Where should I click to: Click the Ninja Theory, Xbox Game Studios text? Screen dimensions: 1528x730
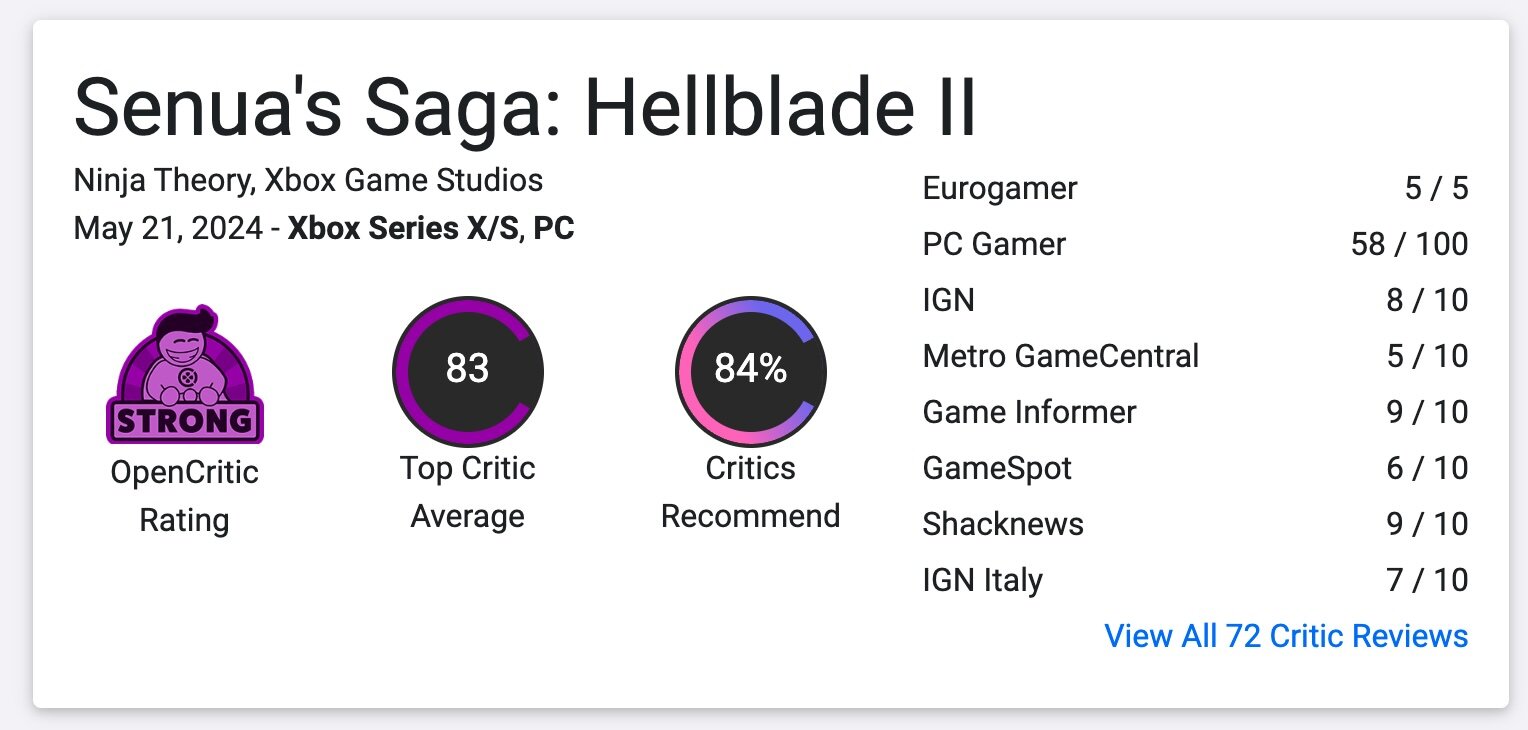click(x=308, y=181)
